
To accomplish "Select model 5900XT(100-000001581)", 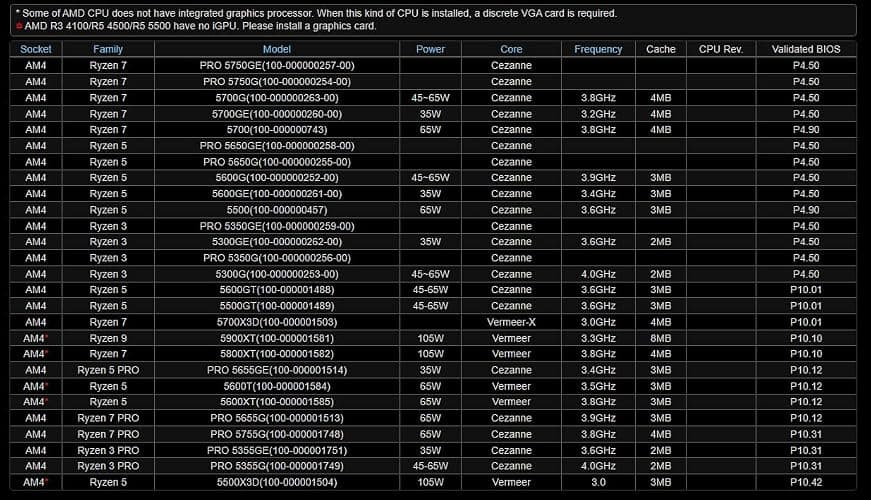I will click(277, 338).
